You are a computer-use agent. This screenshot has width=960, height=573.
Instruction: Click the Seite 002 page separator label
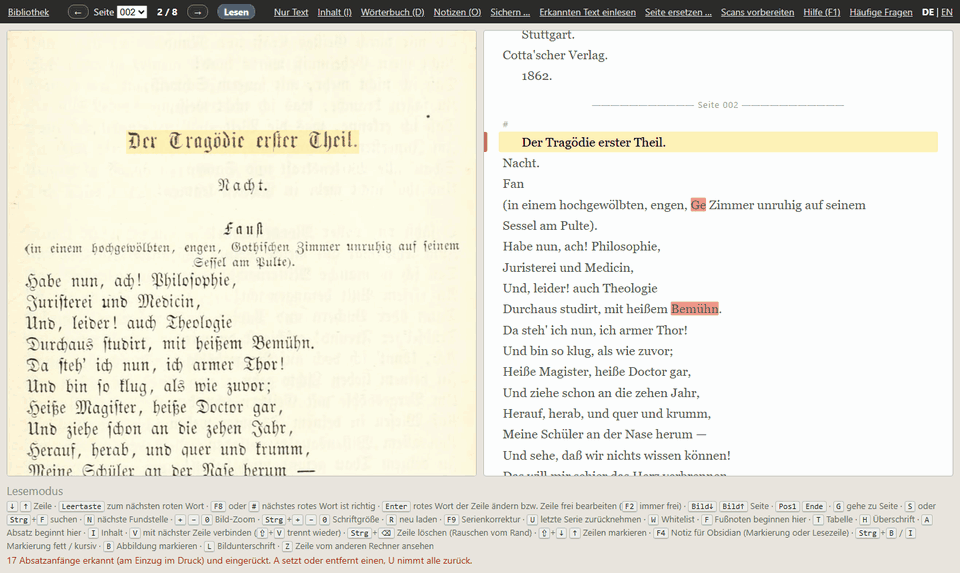pos(718,105)
